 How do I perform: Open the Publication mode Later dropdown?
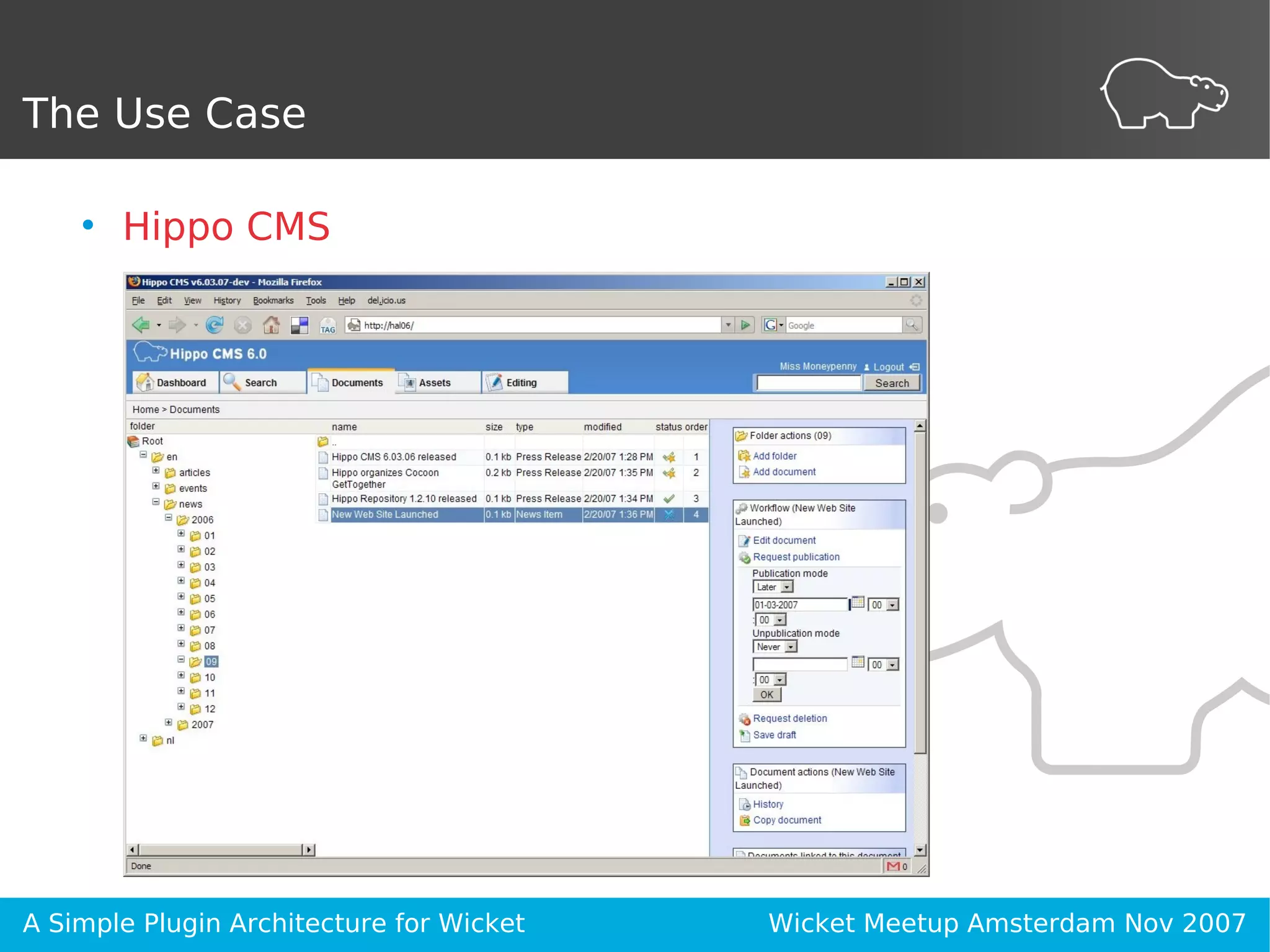[x=786, y=587]
